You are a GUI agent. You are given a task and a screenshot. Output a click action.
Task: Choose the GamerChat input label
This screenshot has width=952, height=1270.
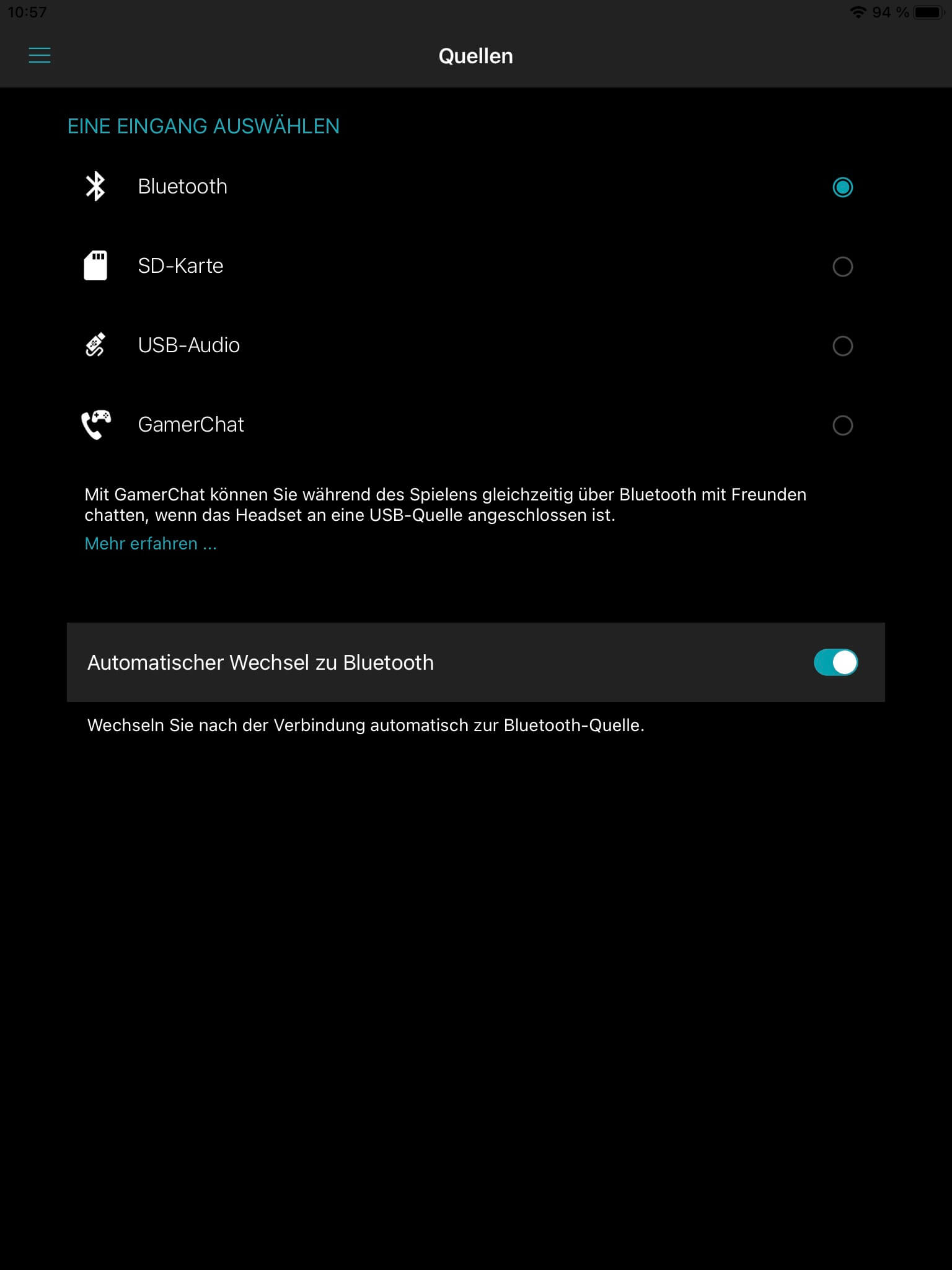point(191,425)
